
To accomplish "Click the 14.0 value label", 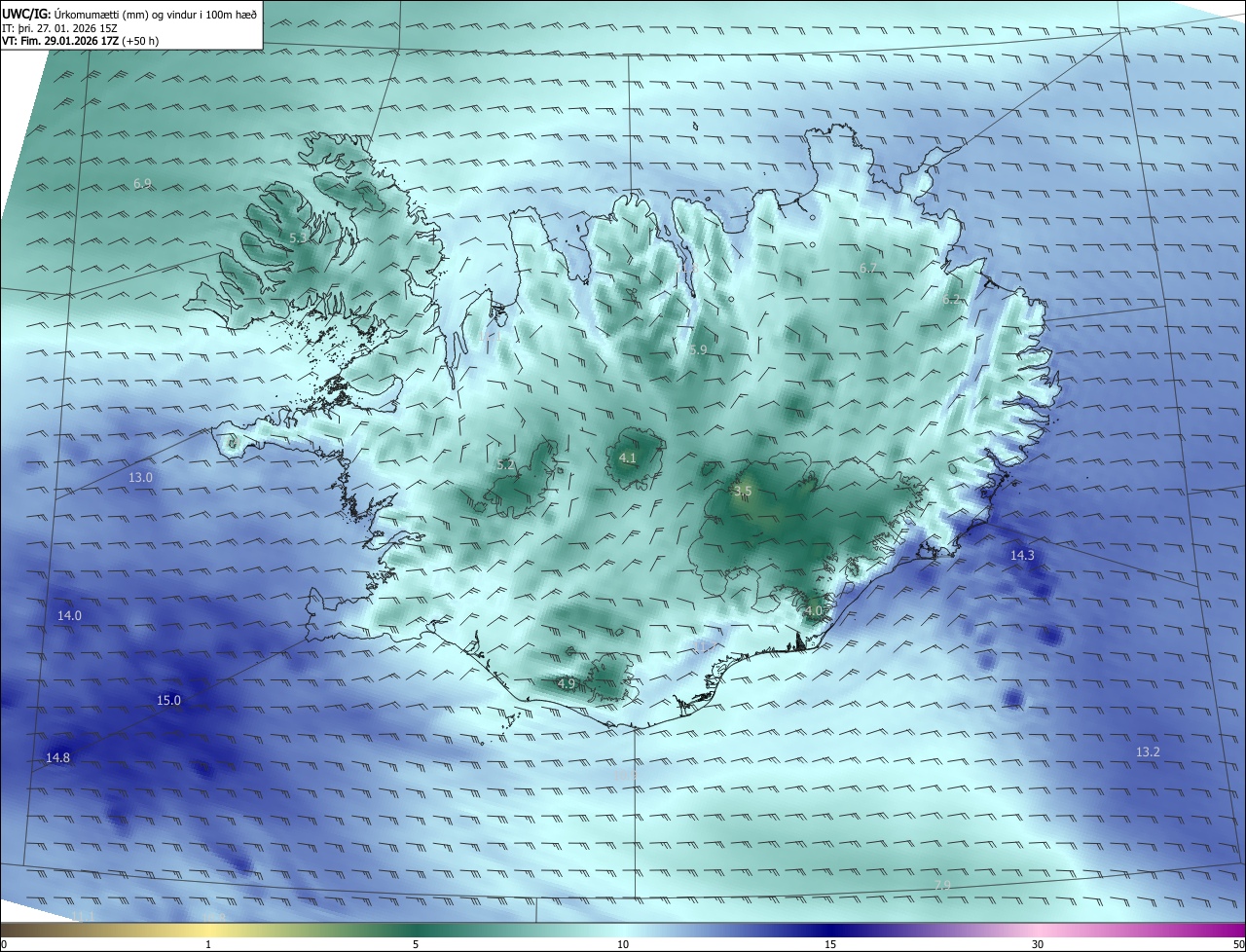I will click(x=69, y=615).
